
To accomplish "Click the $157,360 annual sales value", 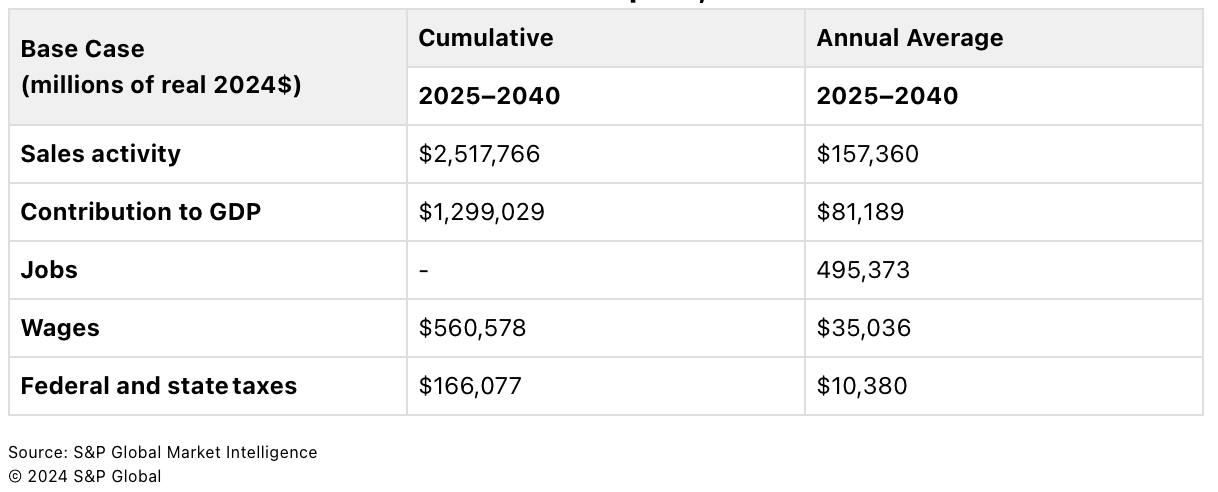I will coord(867,154).
